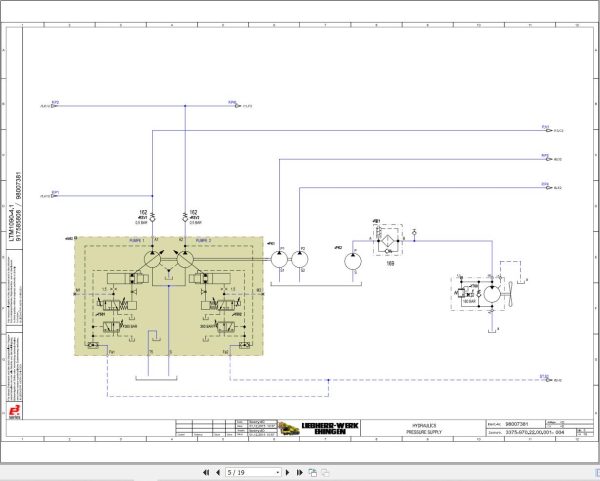600x481 pixels.
Task: Click the 180 BAR label
Action: coord(469,302)
